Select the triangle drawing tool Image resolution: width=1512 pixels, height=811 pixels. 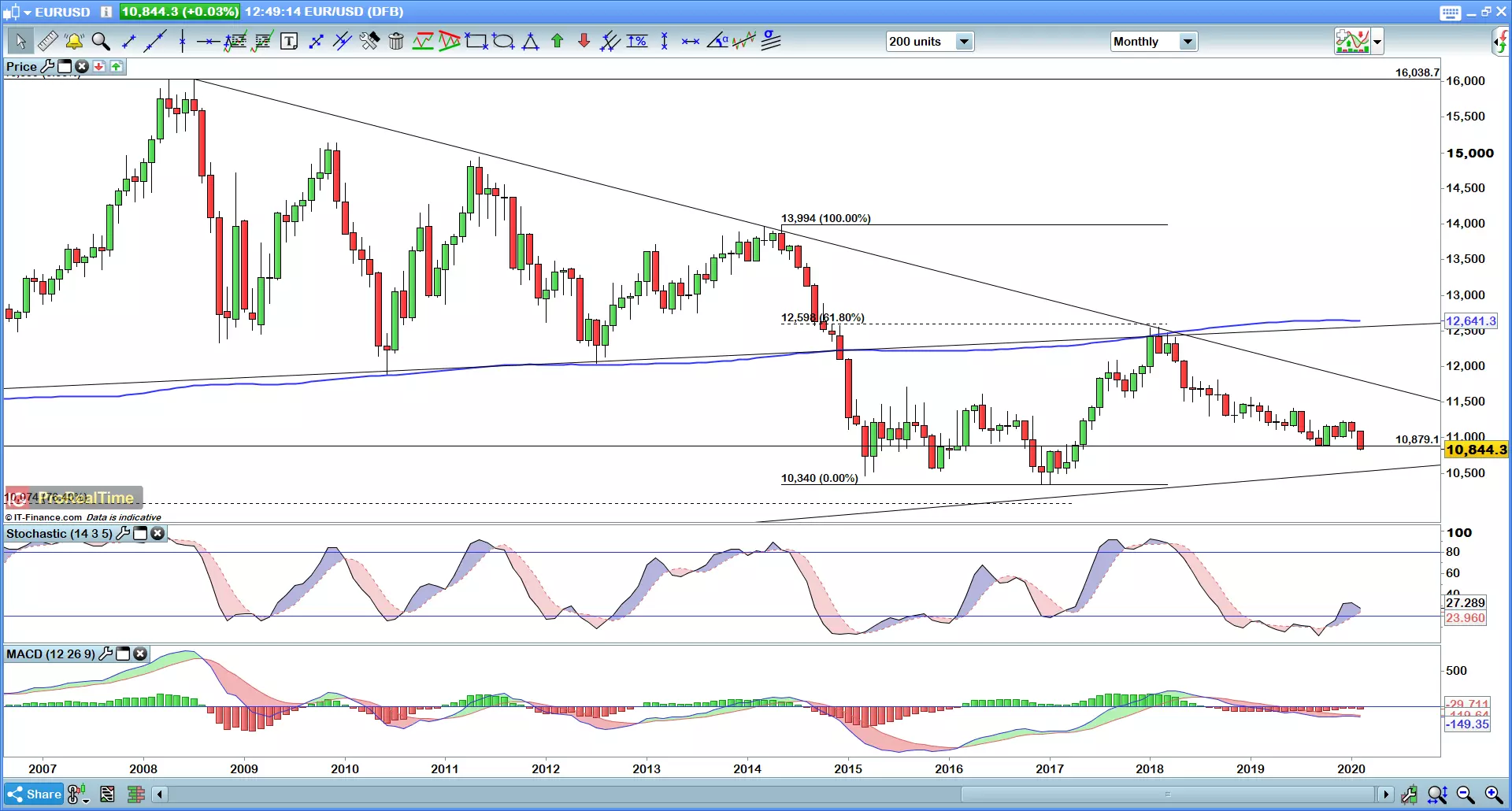[531, 41]
